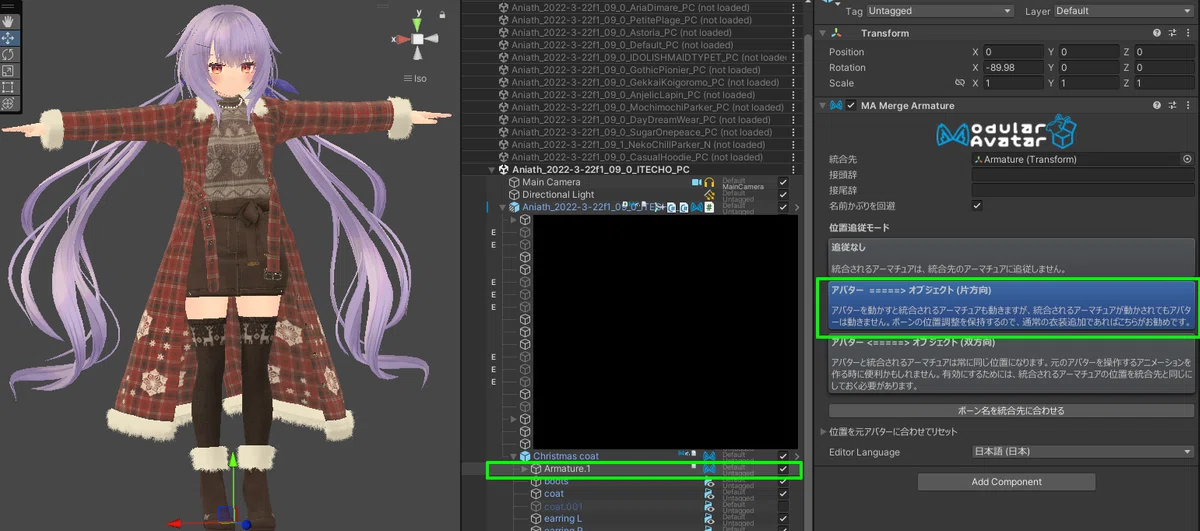Image resolution: width=1200 pixels, height=531 pixels.
Task: Open more menu for Astoria_PC scene
Action: [x=795, y=32]
